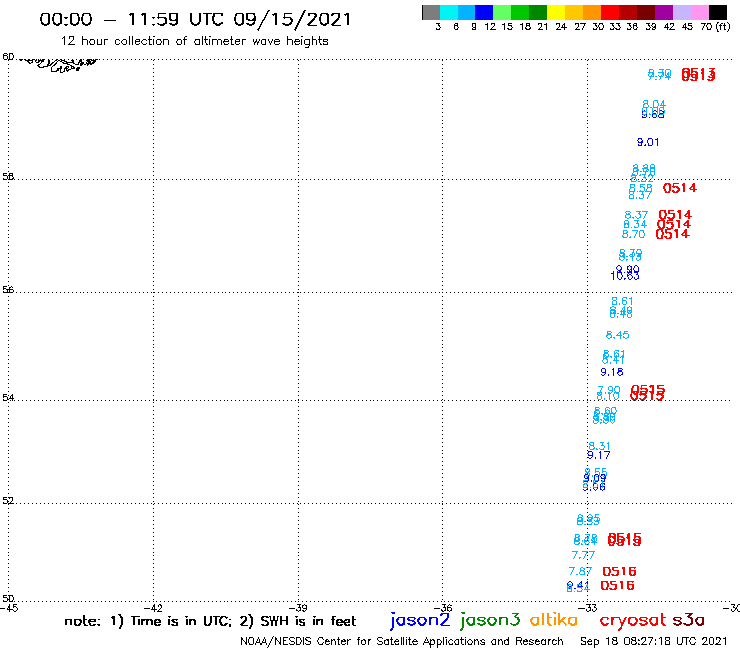Click the footer note about UTC time and SWH feet
The image size is (740, 650).
click(210, 621)
